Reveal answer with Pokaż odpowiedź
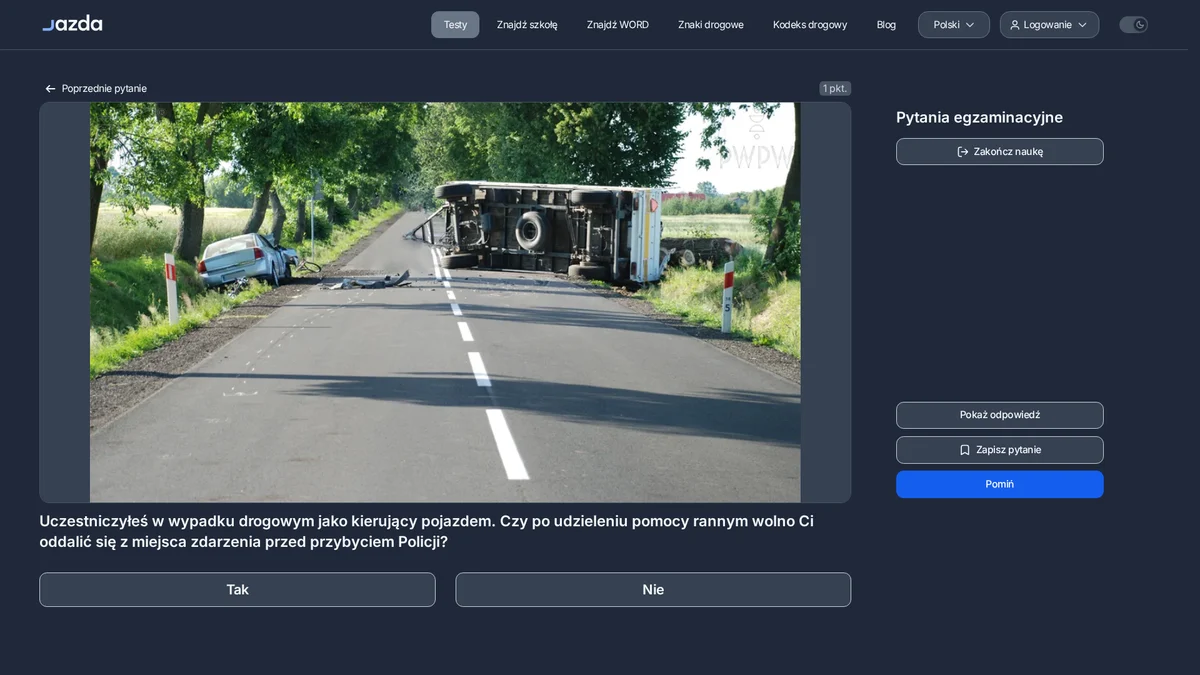The height and width of the screenshot is (675, 1200). (x=1000, y=415)
